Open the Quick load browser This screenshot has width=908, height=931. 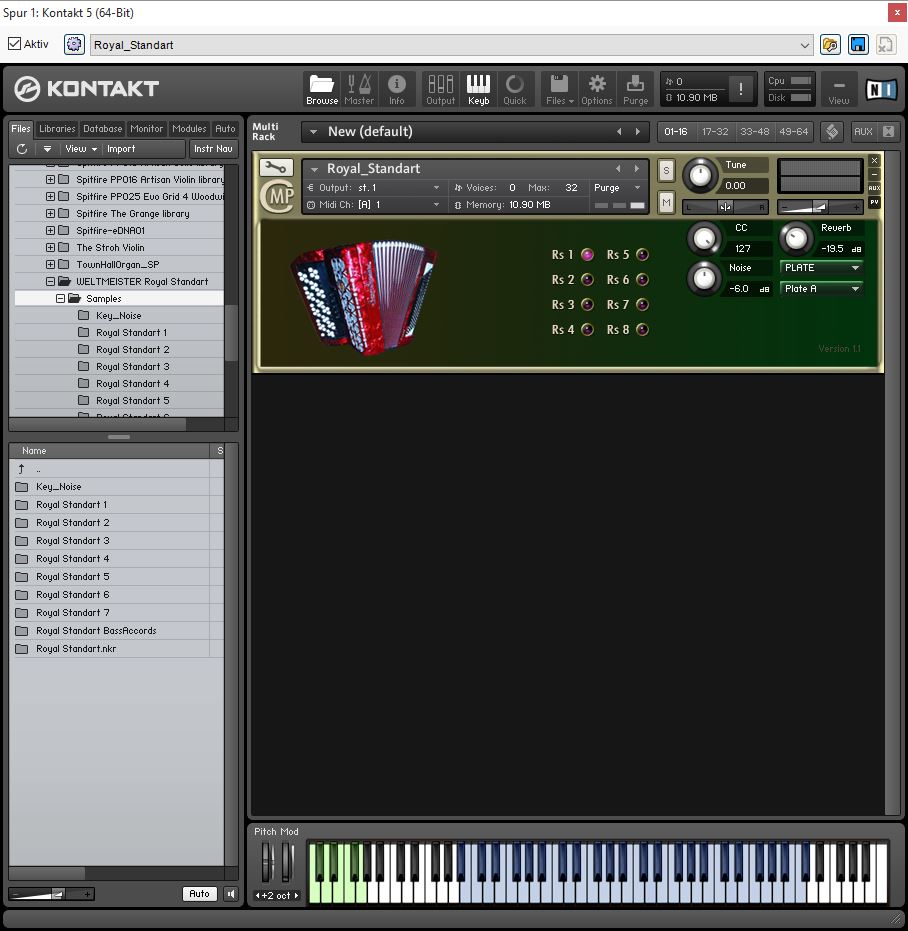click(x=515, y=90)
